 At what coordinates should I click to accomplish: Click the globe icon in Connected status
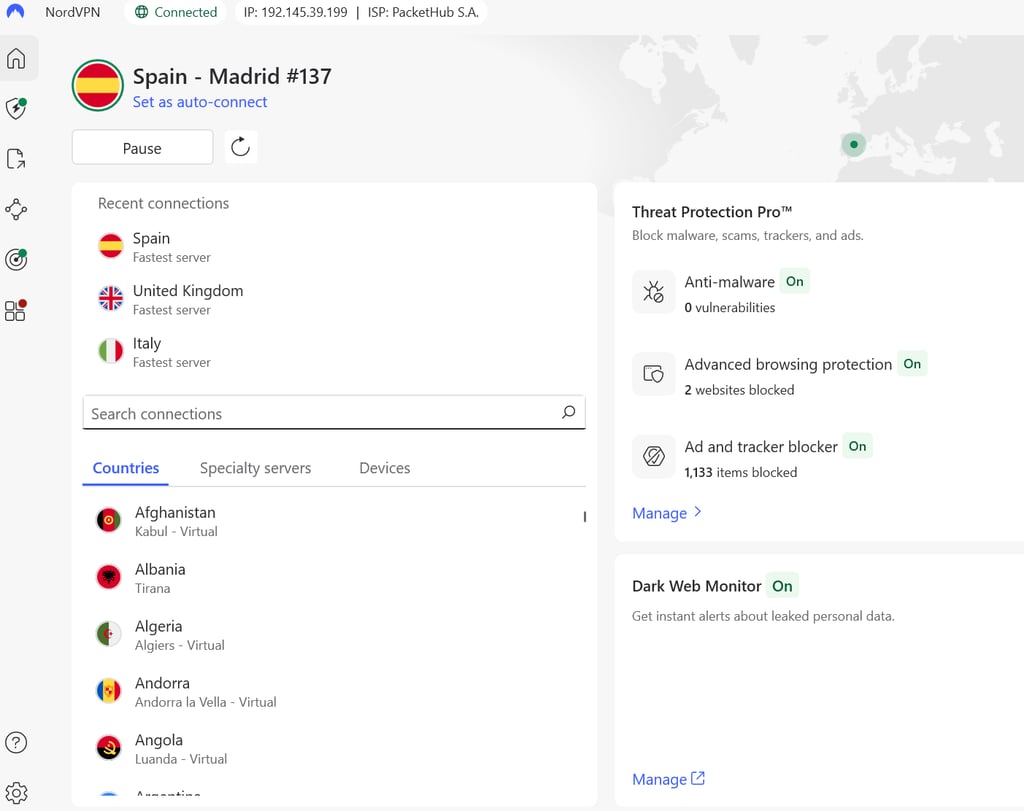tap(141, 12)
